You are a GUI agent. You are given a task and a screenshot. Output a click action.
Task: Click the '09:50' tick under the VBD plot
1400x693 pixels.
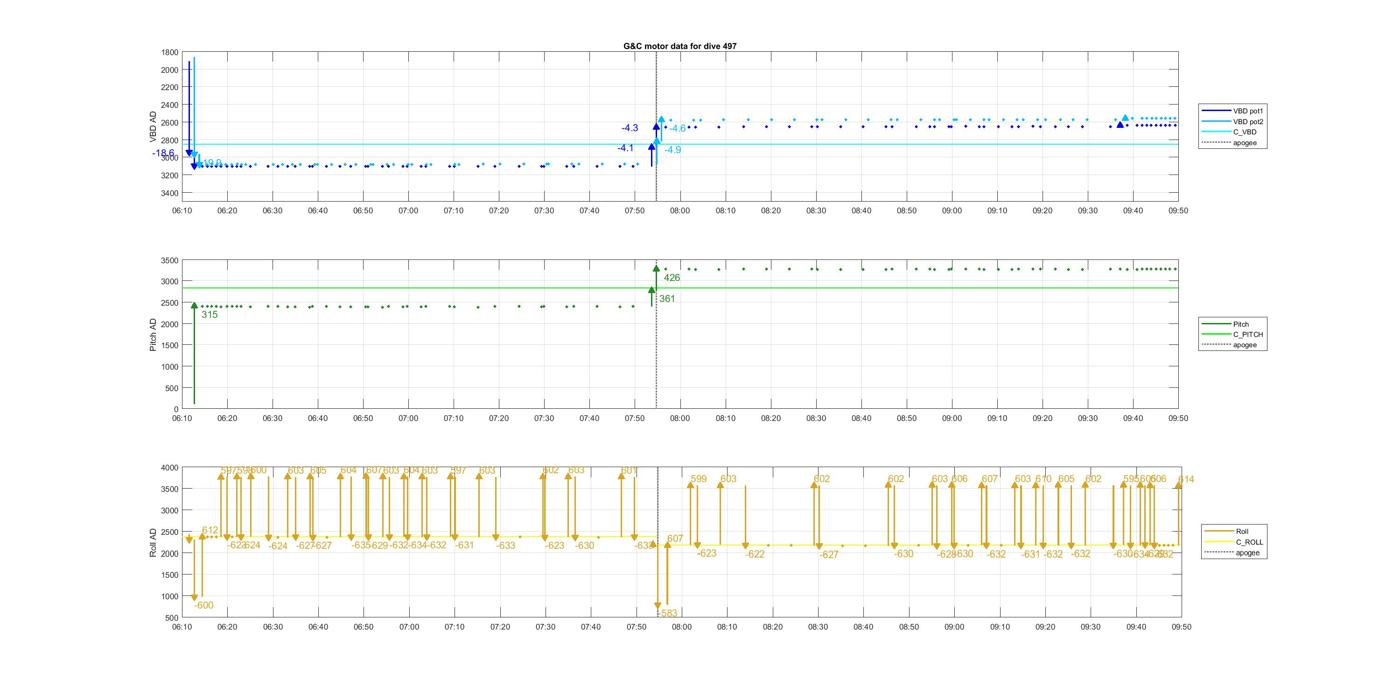tap(1178, 211)
